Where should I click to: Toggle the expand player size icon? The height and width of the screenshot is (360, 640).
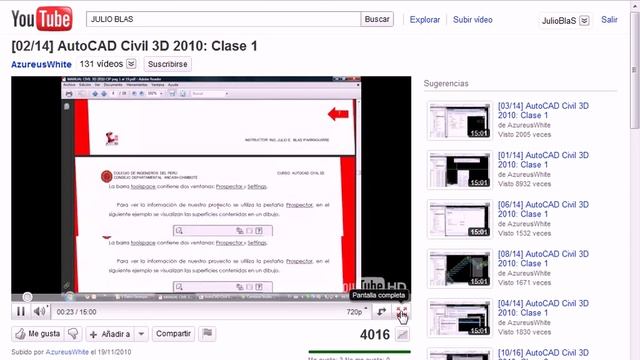(381, 312)
